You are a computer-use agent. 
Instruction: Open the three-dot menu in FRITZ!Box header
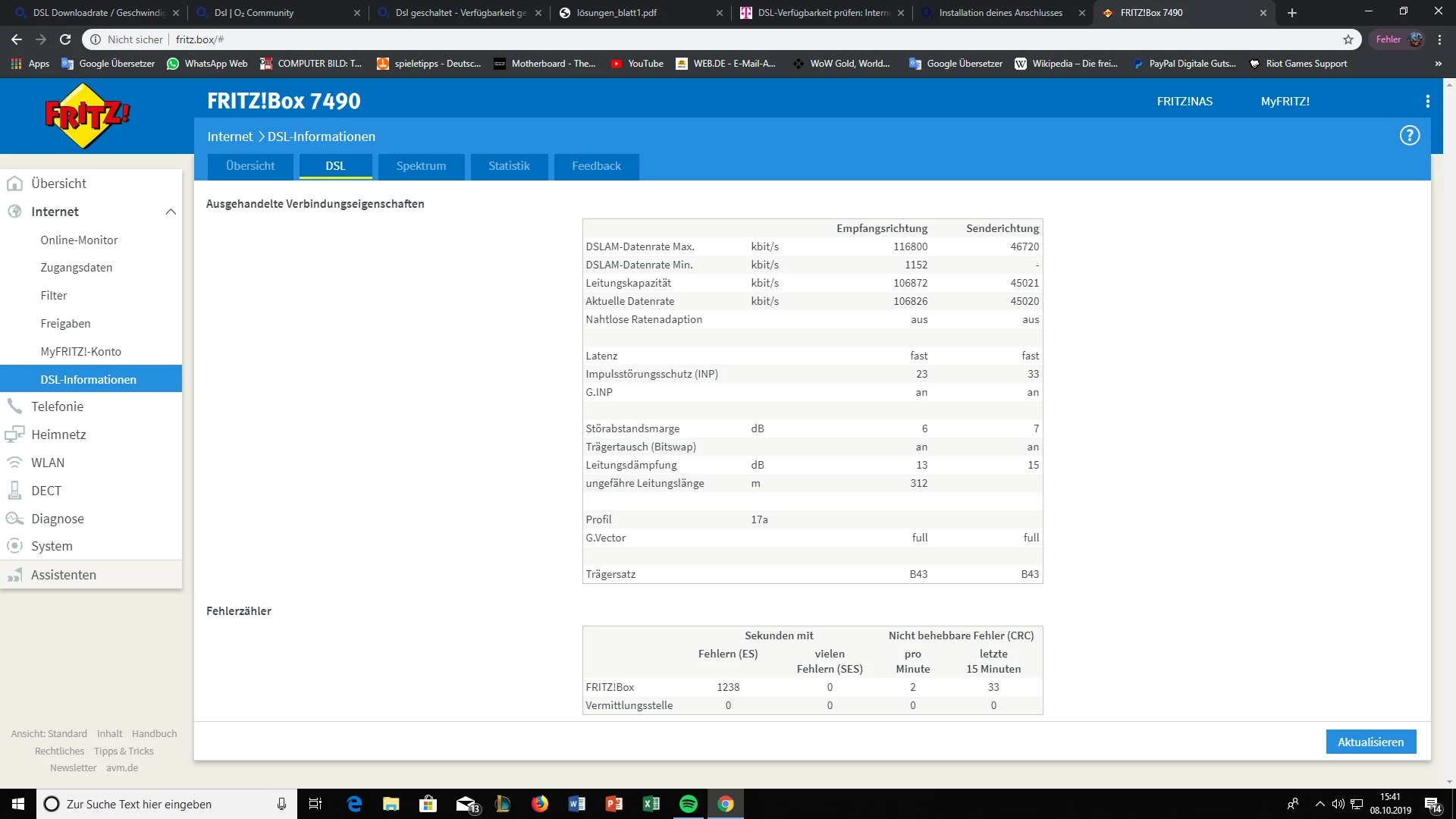coord(1427,102)
